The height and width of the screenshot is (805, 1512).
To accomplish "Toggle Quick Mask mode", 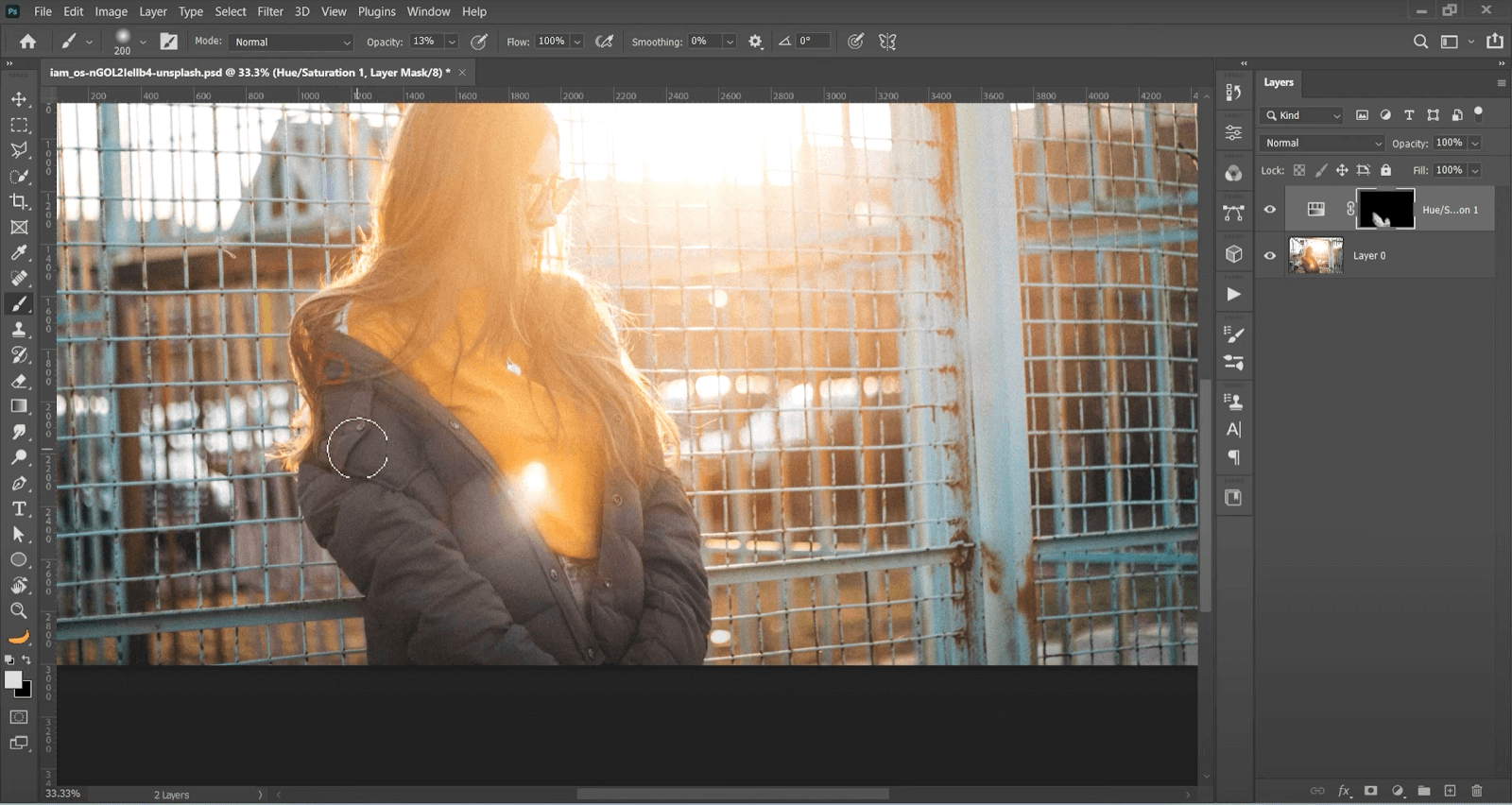I will (x=19, y=717).
